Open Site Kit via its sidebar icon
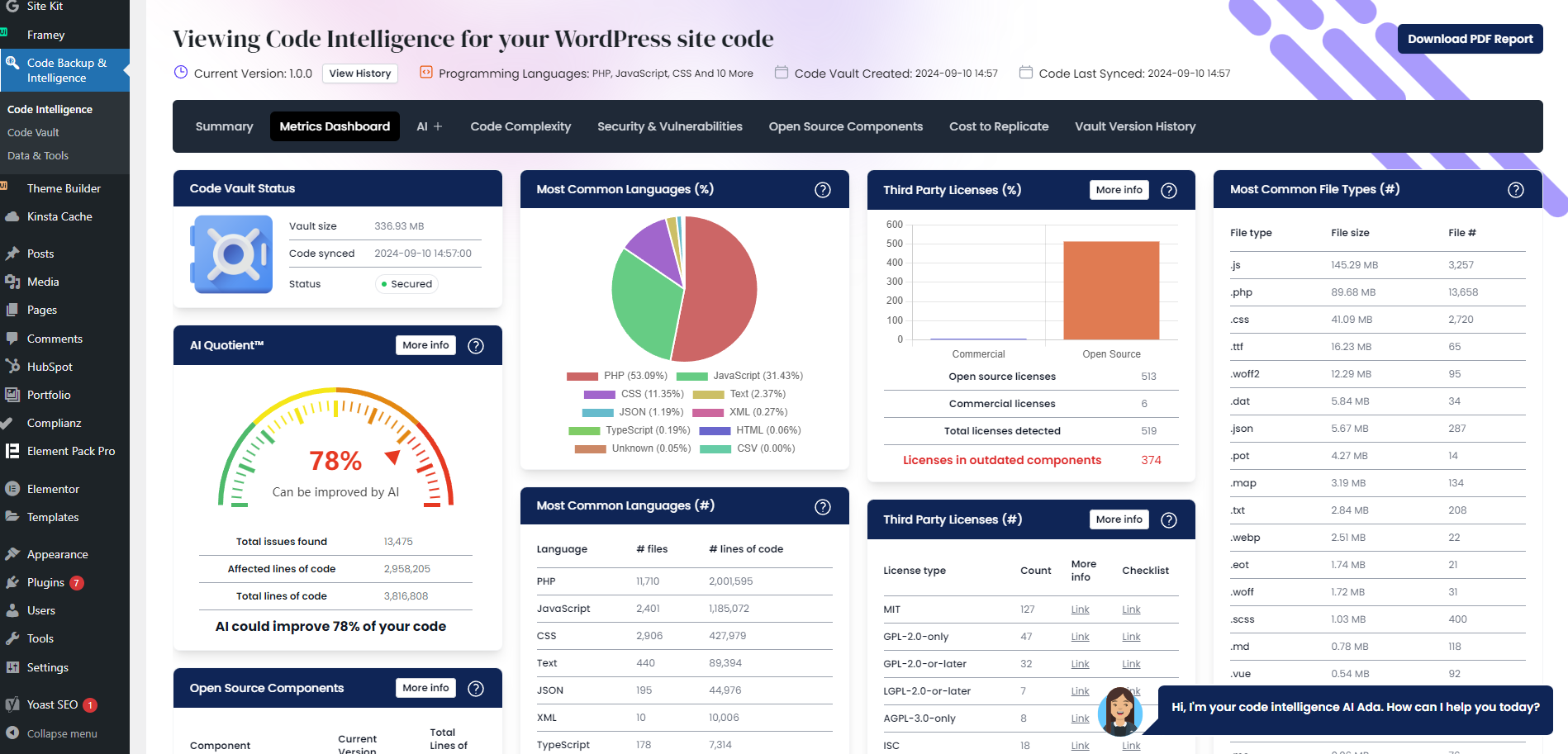The image size is (1568, 754). (12, 6)
